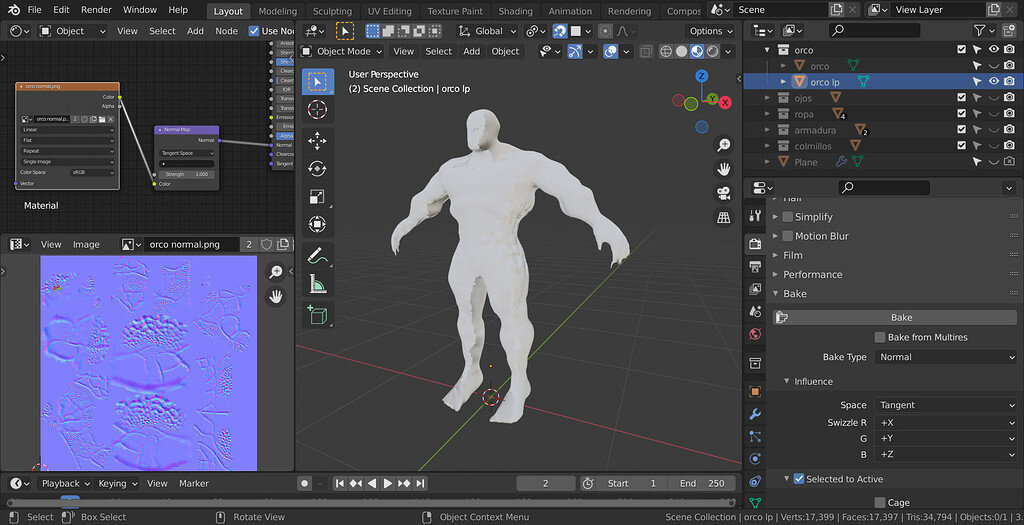Switch perspective/orthographic grid icon
Viewport: 1024px width, 525px height.
(x=724, y=217)
